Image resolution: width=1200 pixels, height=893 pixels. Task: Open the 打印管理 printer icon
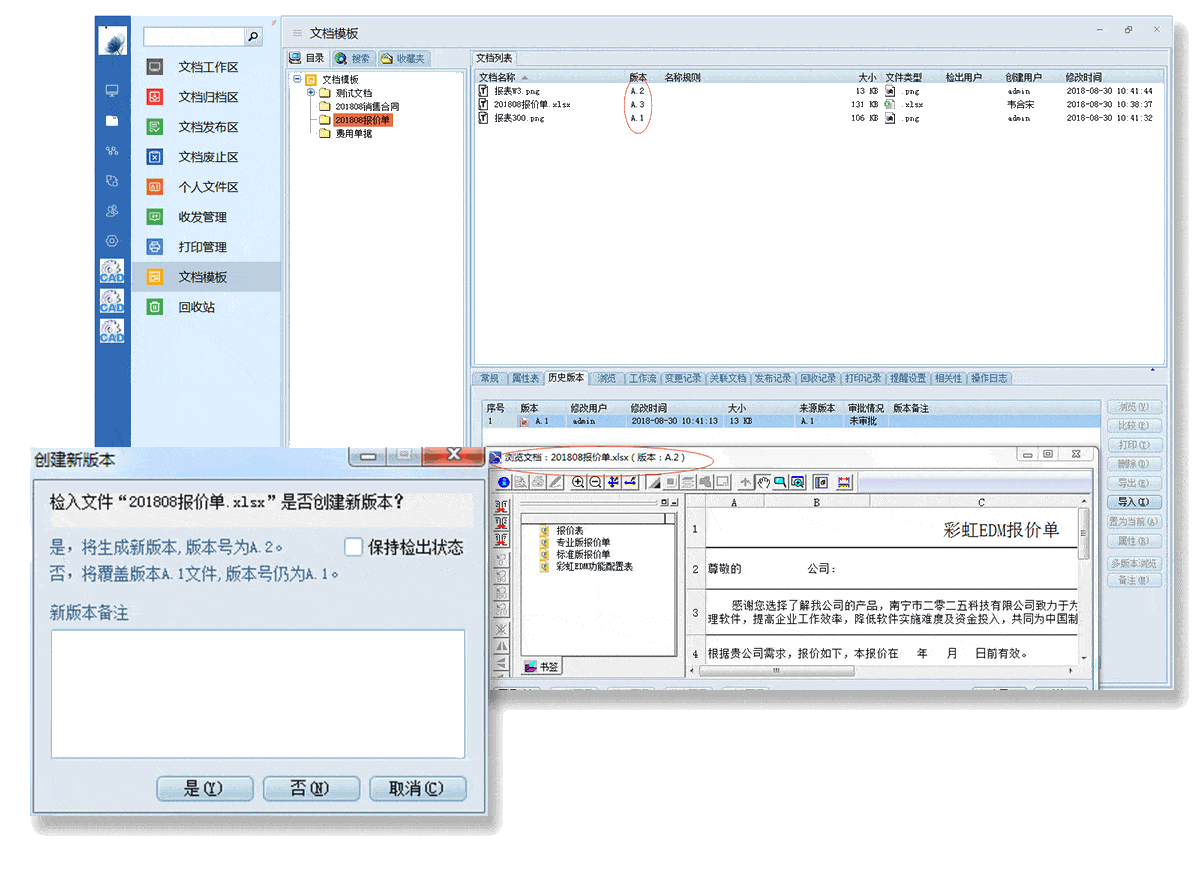(x=155, y=247)
